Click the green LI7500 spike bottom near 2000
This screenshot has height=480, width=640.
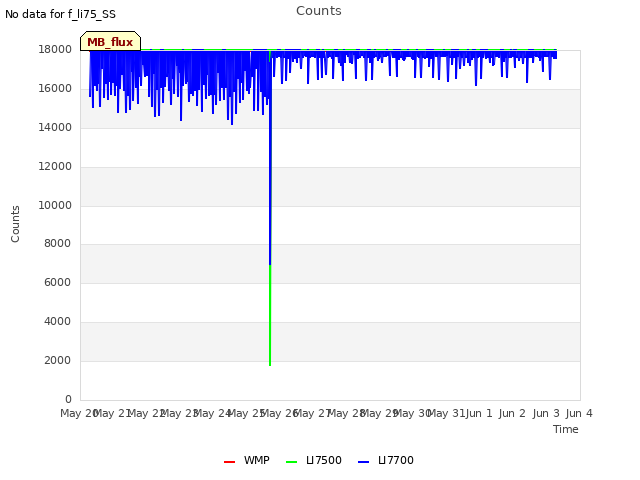[x=270, y=362]
